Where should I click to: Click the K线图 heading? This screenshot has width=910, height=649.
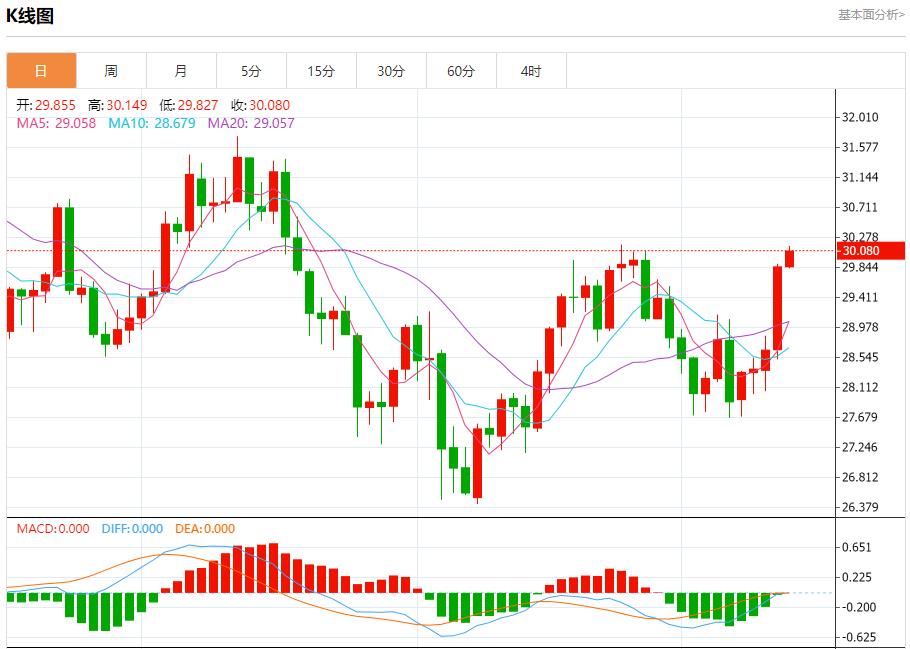pyautogui.click(x=30, y=16)
